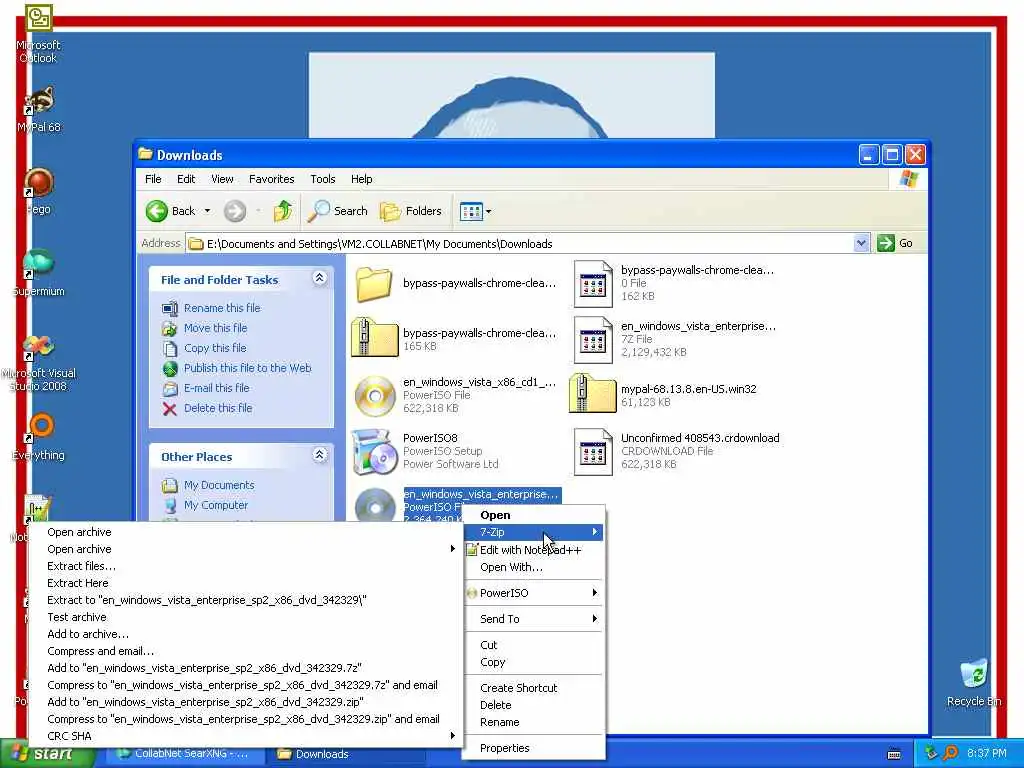
Task: Click the Go button next to address
Action: pyautogui.click(x=895, y=243)
